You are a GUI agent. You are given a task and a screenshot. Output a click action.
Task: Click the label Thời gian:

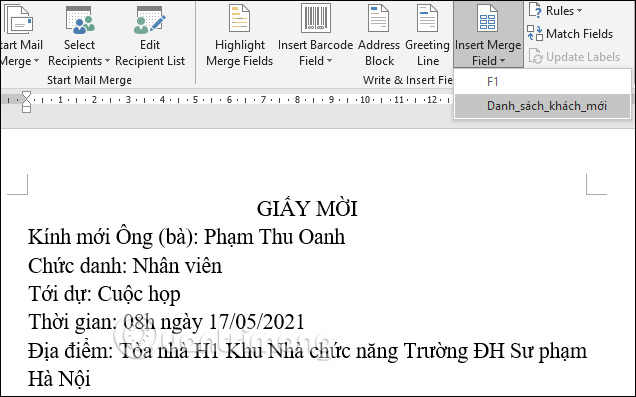click(73, 323)
